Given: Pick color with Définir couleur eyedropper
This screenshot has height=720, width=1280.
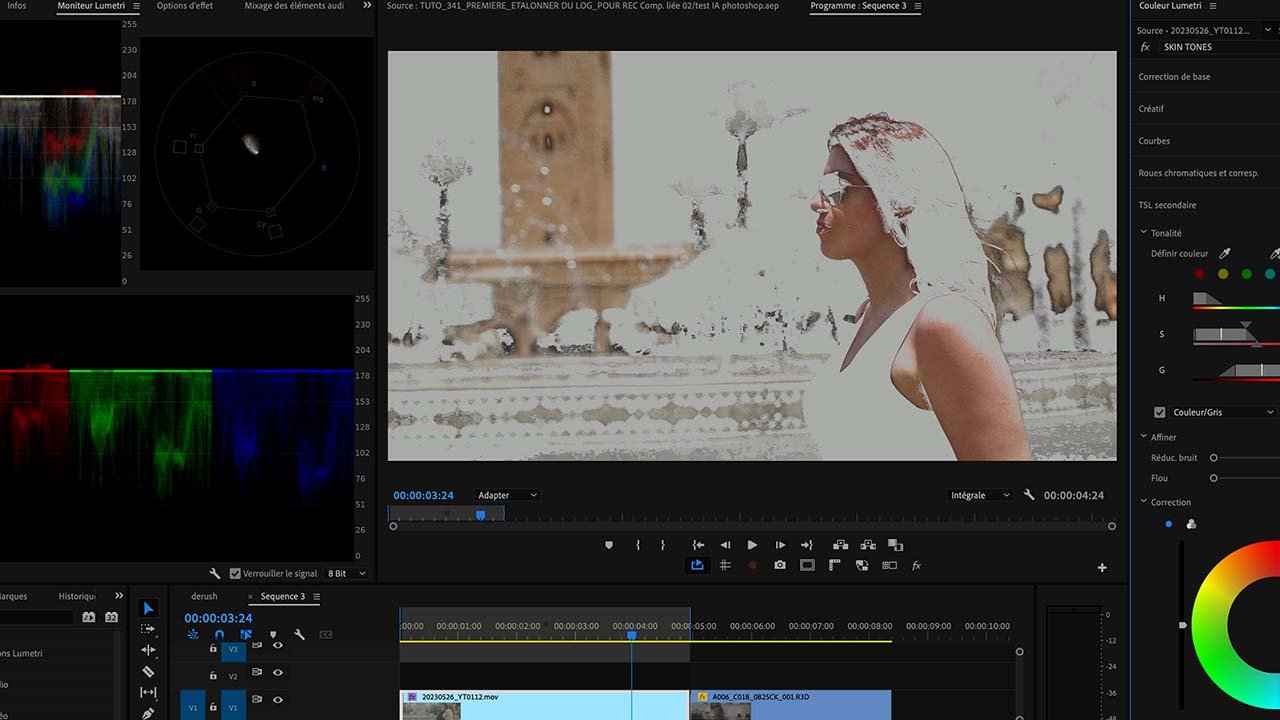Looking at the screenshot, I should pyautogui.click(x=1225, y=254).
